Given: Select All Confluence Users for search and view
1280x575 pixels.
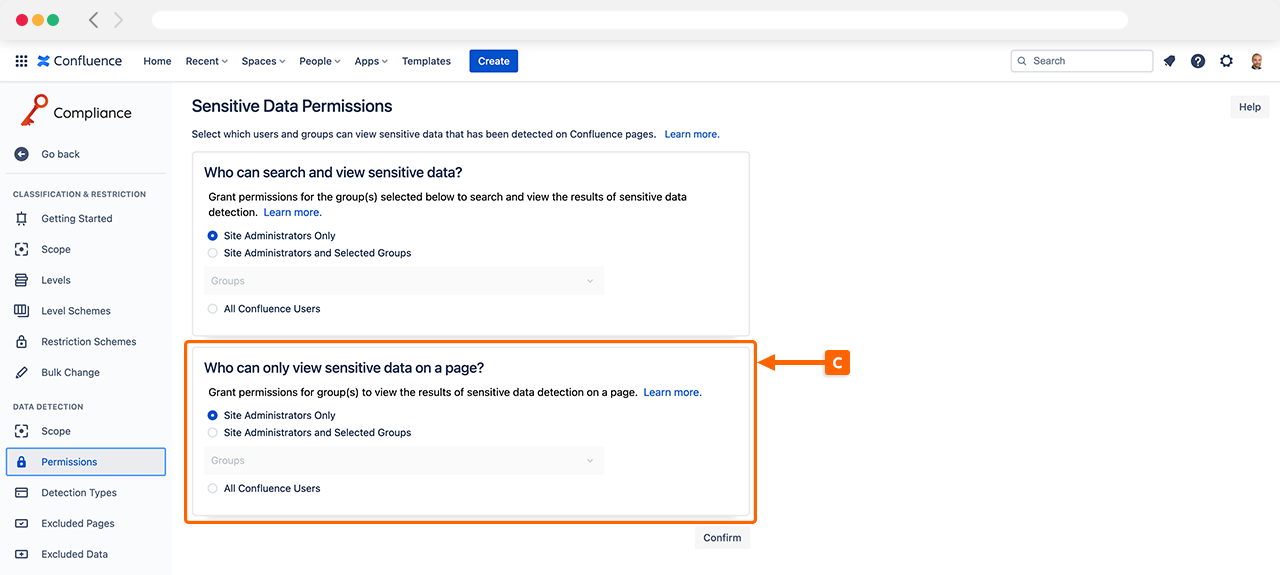Looking at the screenshot, I should coord(212,309).
